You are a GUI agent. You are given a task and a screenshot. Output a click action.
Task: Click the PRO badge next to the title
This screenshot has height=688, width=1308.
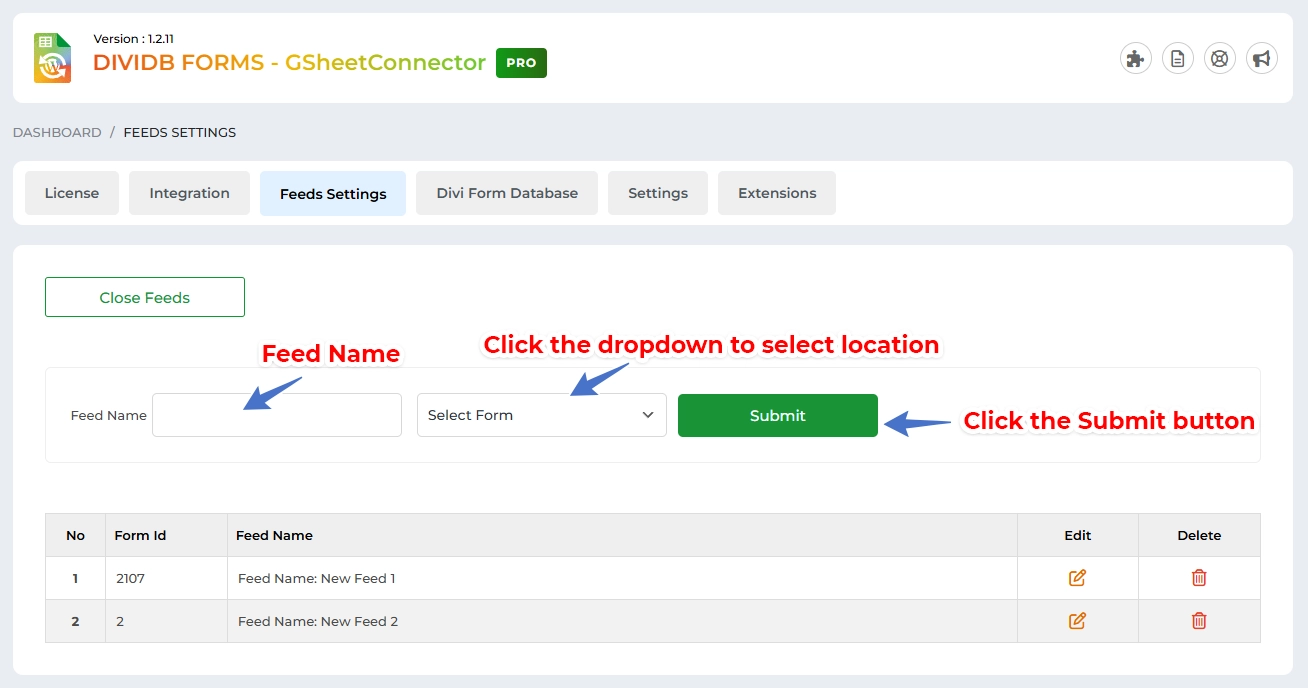click(520, 62)
